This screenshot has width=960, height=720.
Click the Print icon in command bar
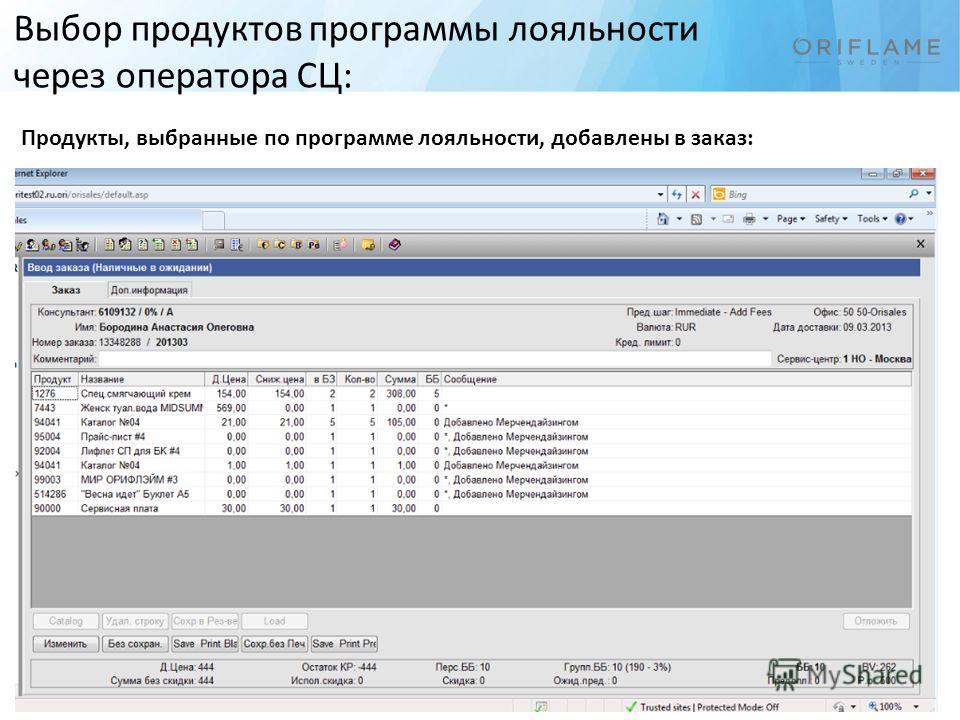749,219
